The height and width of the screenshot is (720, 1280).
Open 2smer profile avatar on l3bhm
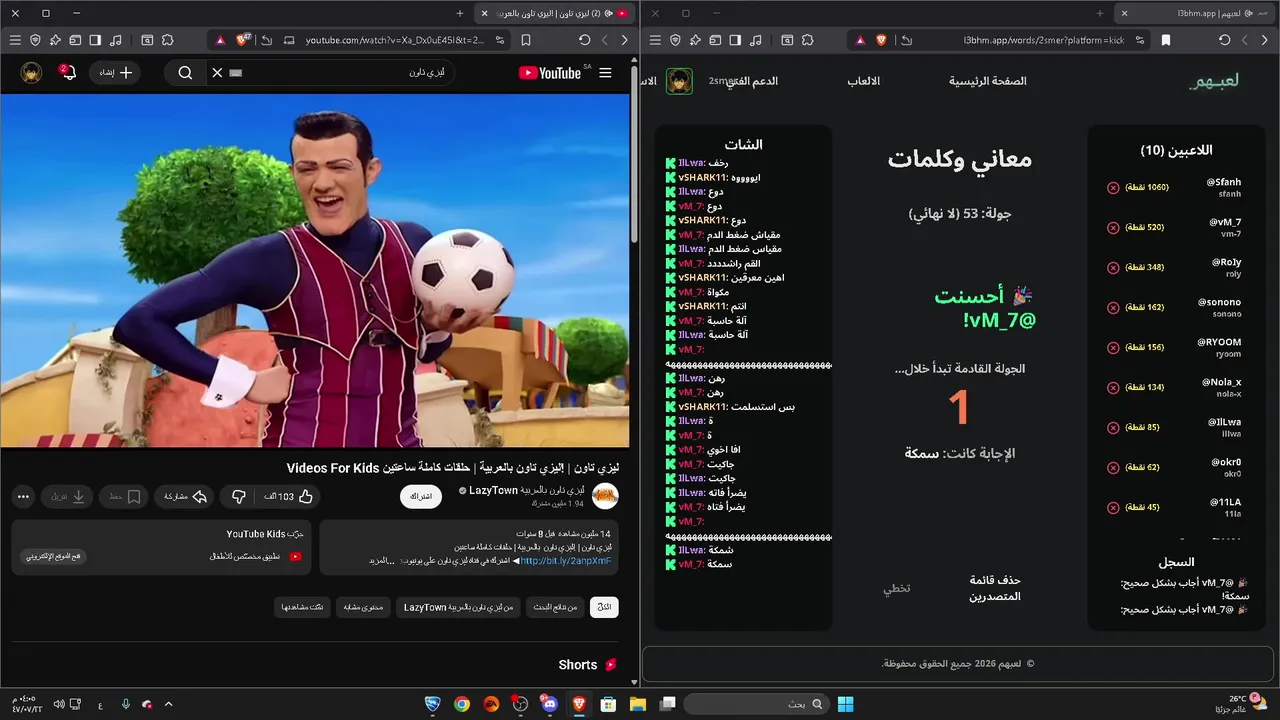[x=680, y=81]
